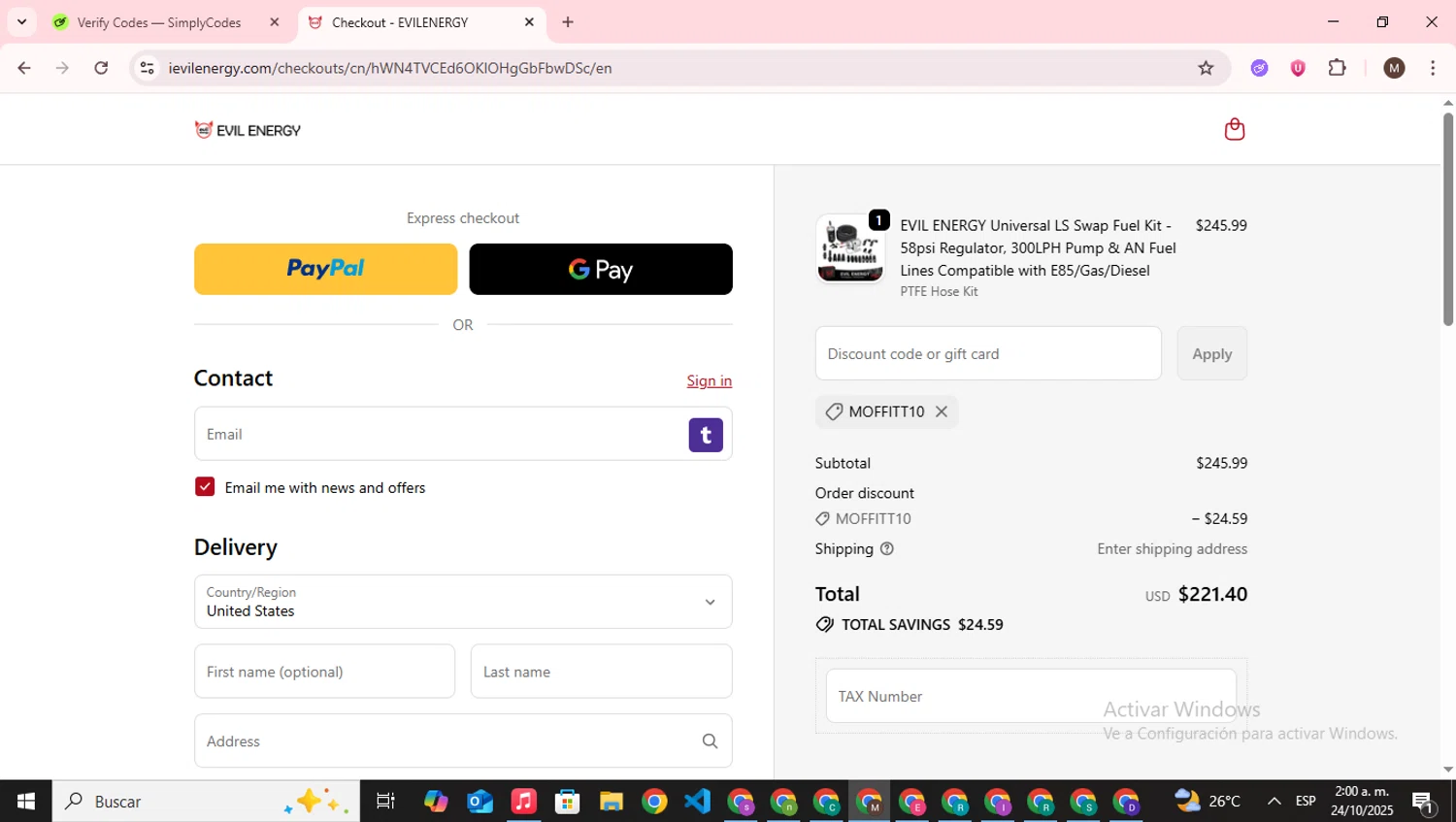The height and width of the screenshot is (822, 1456).
Task: Open the music app in taskbar
Action: click(523, 802)
